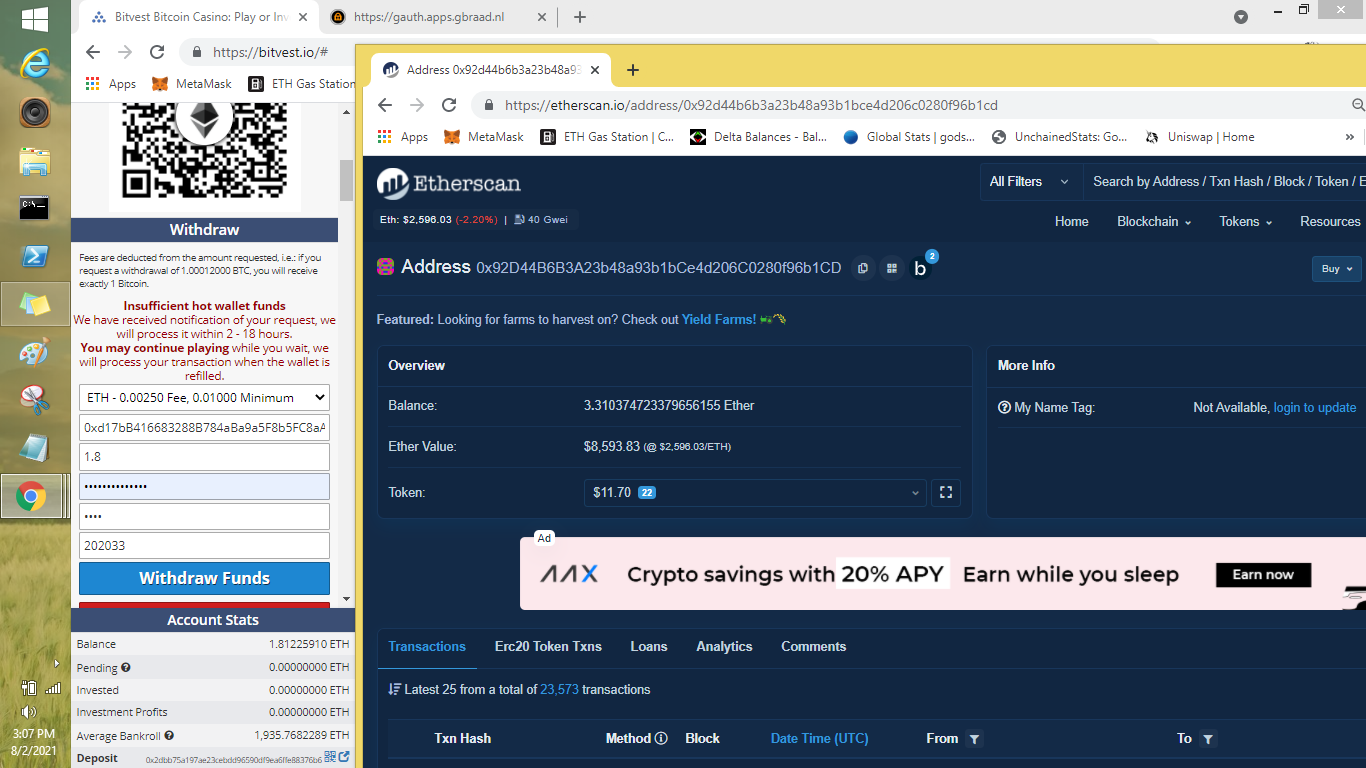This screenshot has width=1366, height=768.
Task: Open the Resources menu on Etherscan
Action: click(1331, 222)
